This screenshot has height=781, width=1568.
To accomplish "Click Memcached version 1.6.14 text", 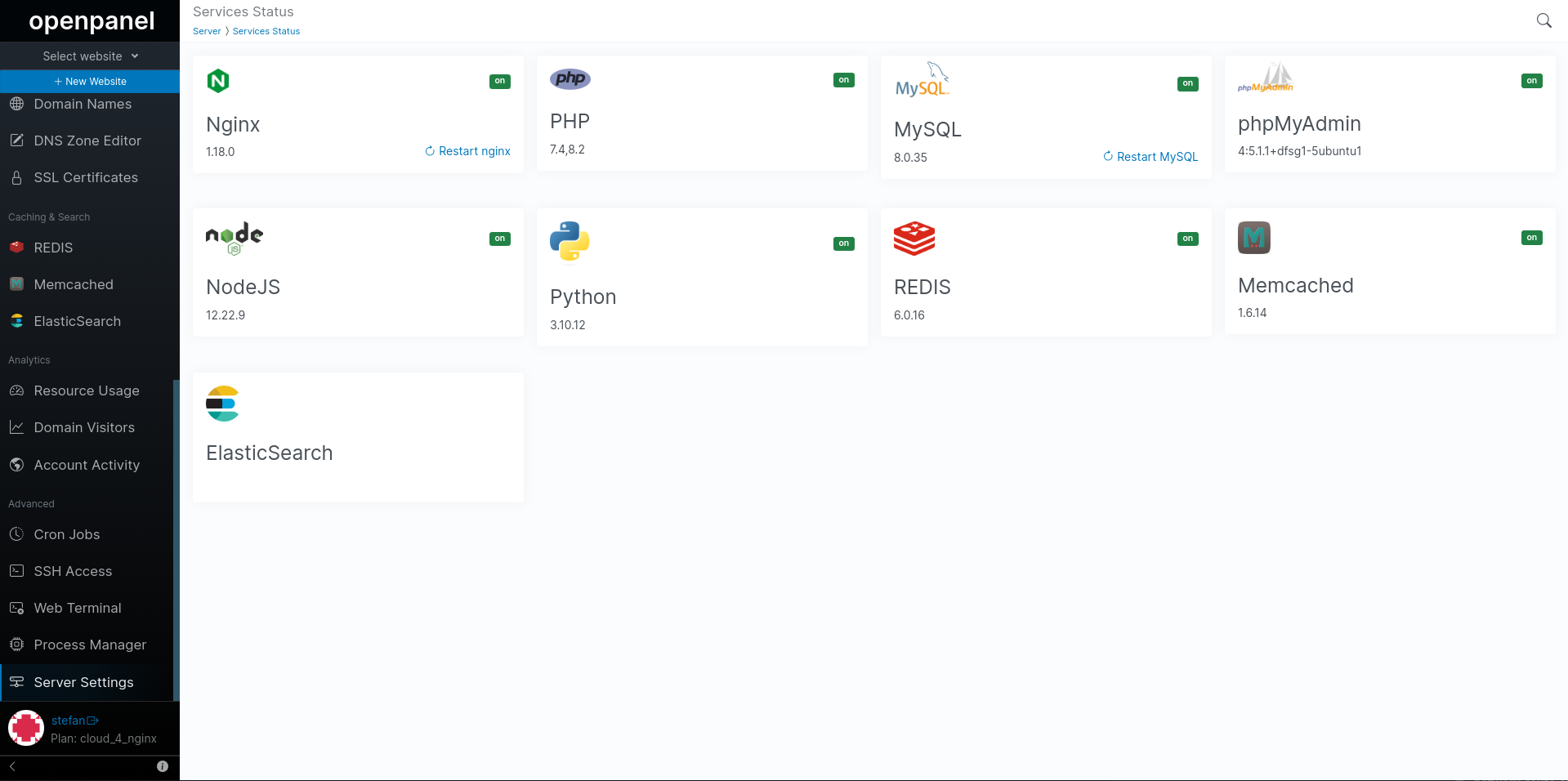I will point(1253,313).
